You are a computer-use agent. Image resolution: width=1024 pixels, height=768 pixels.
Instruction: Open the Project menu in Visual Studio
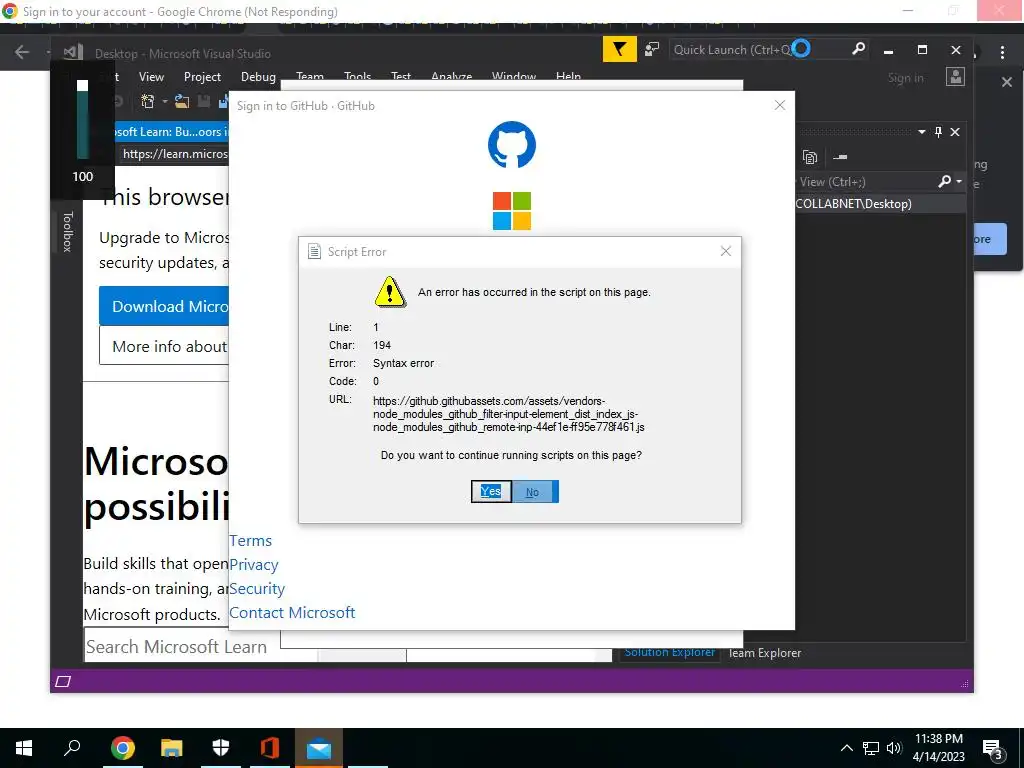tap(202, 77)
